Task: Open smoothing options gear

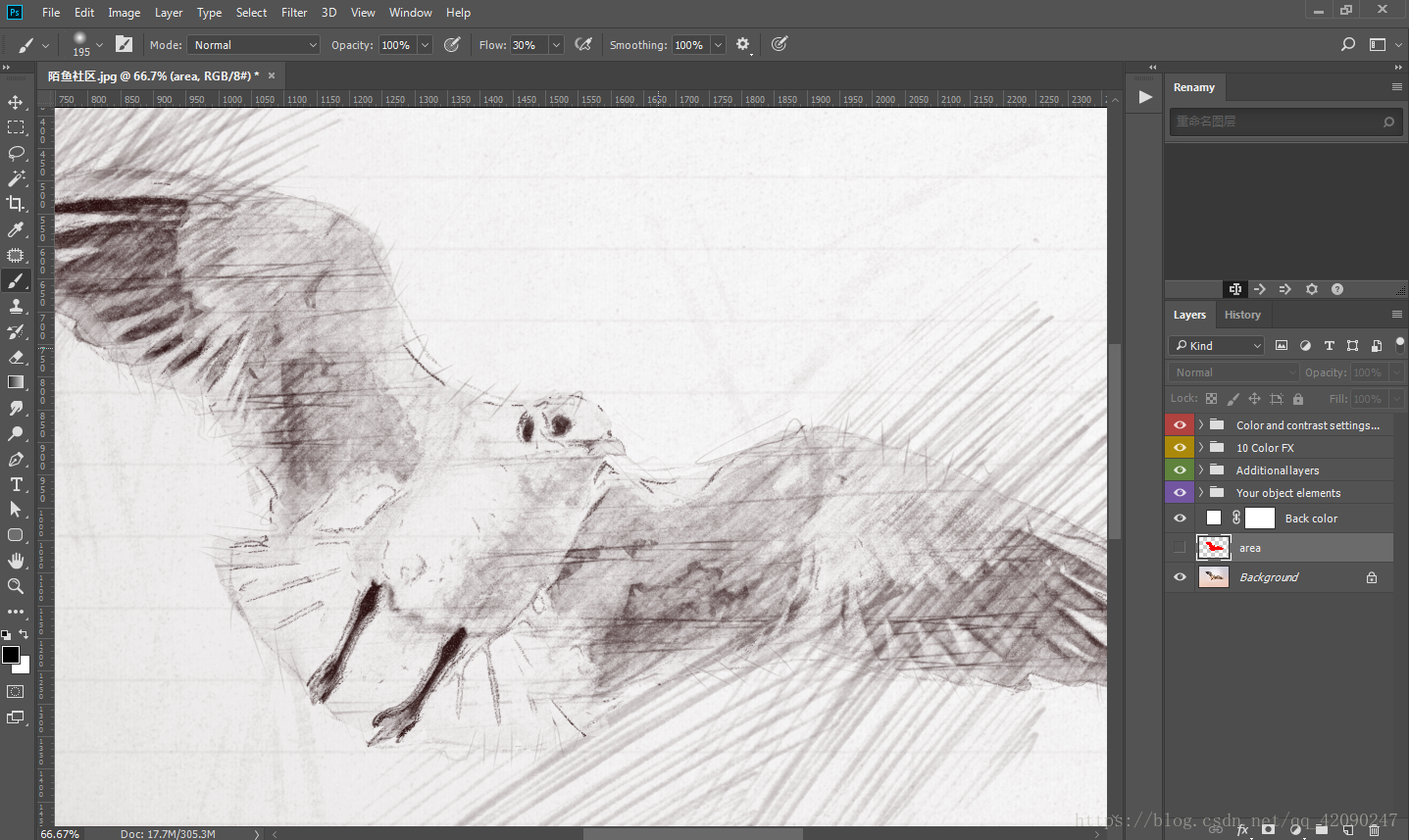Action: (743, 44)
